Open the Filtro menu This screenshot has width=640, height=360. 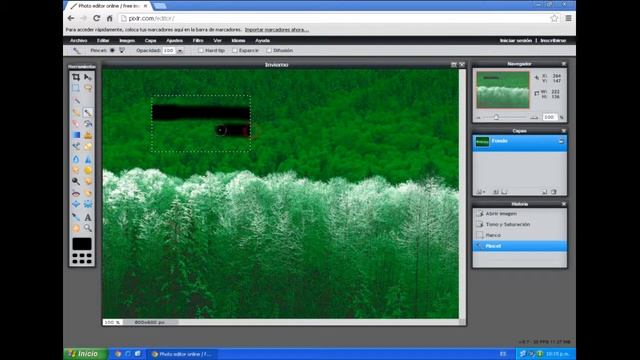point(198,40)
